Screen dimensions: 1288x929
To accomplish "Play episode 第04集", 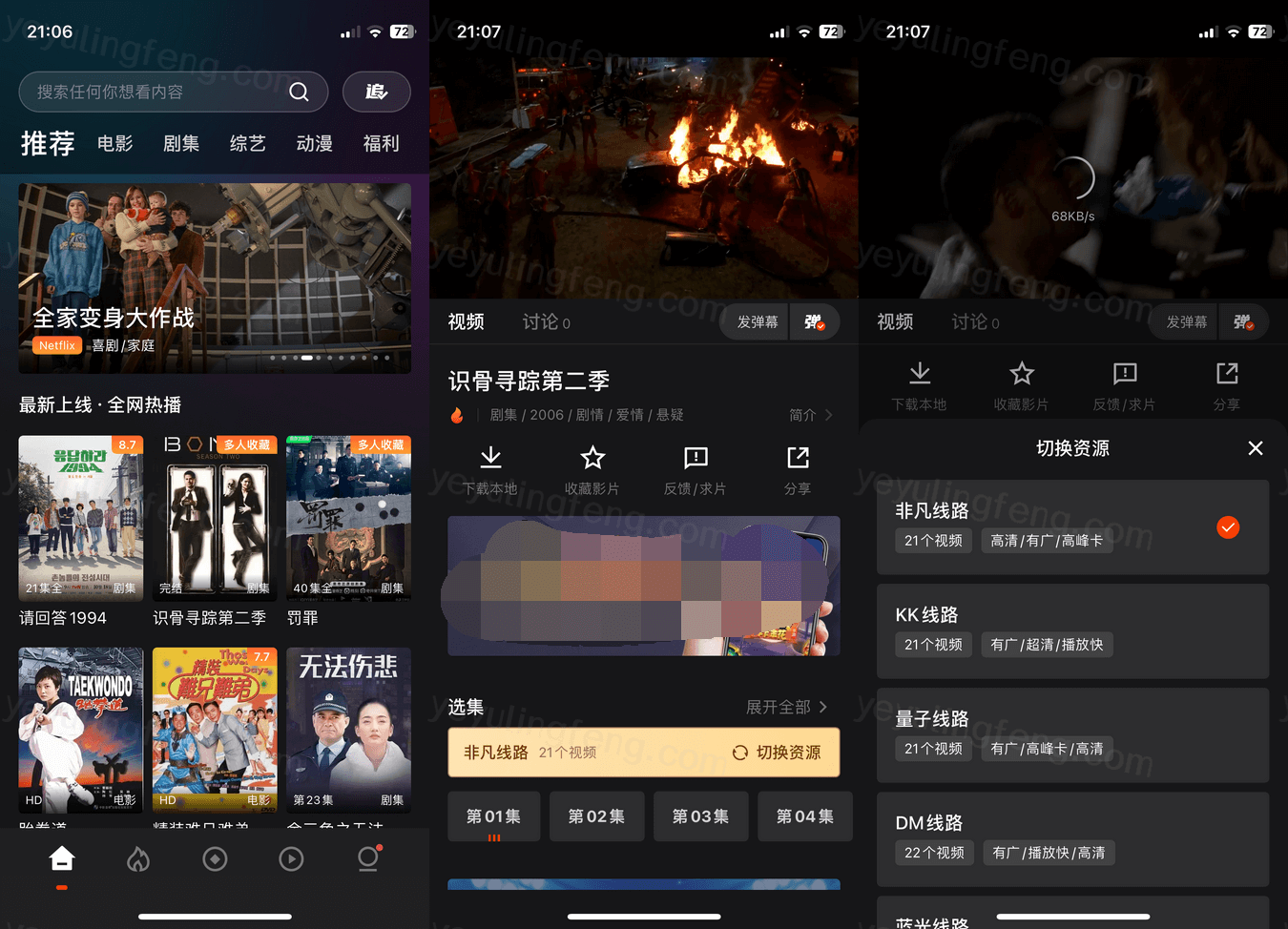I will 805,816.
